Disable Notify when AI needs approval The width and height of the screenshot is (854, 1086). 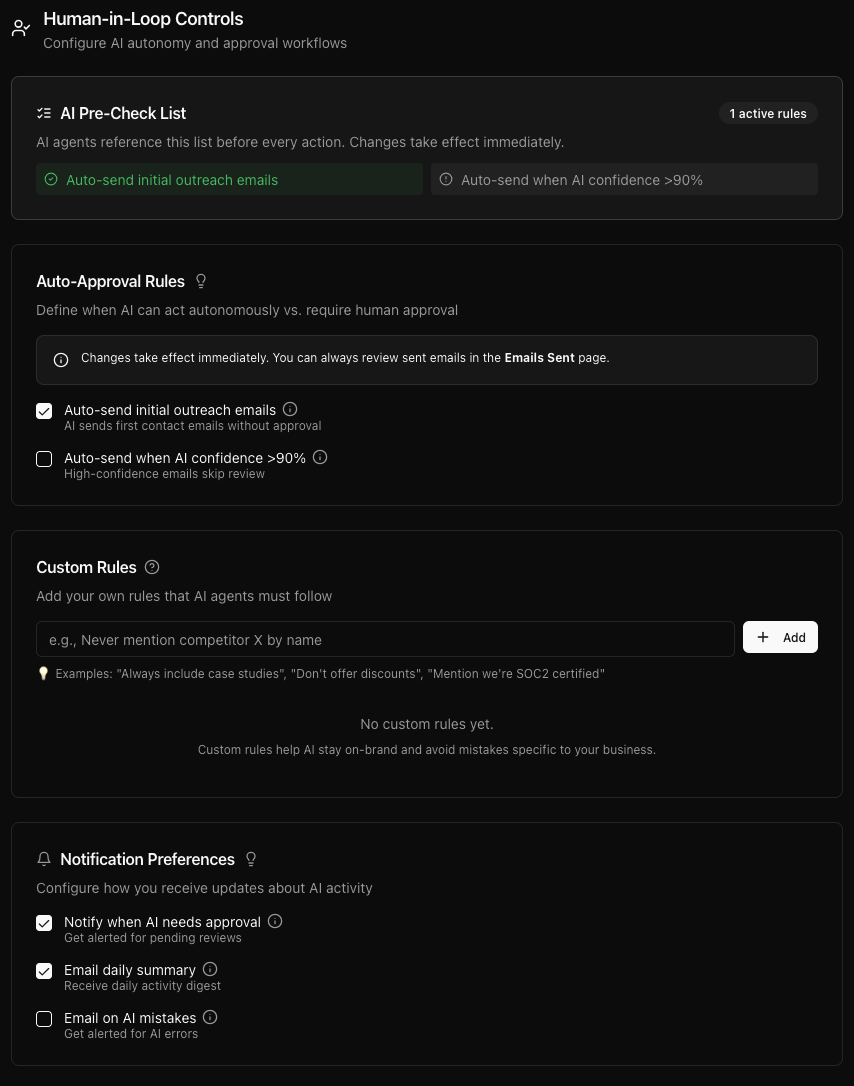[44, 923]
